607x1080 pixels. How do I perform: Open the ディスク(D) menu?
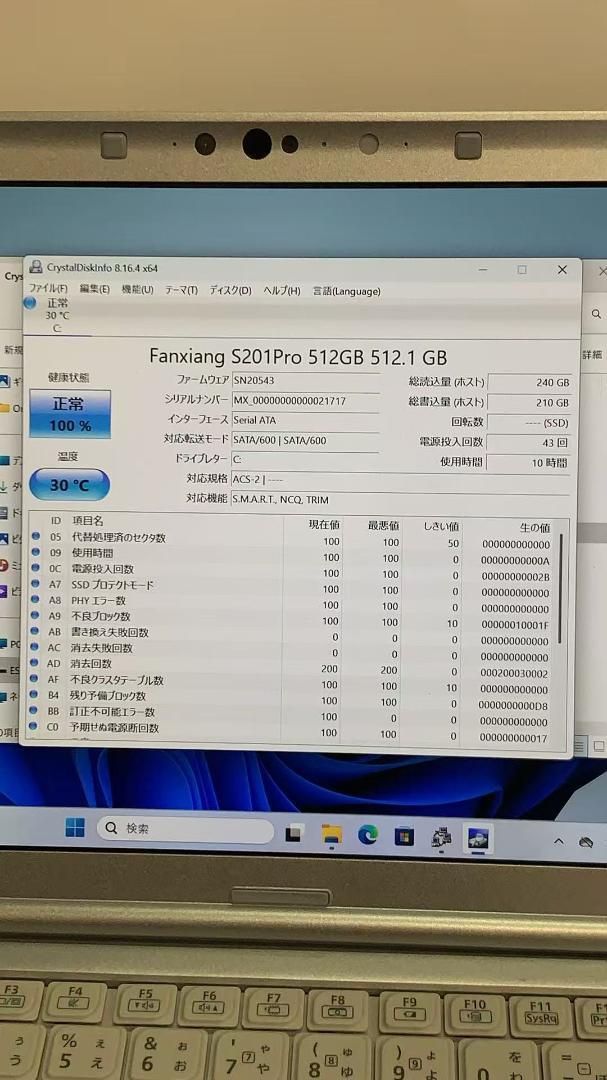coord(230,291)
